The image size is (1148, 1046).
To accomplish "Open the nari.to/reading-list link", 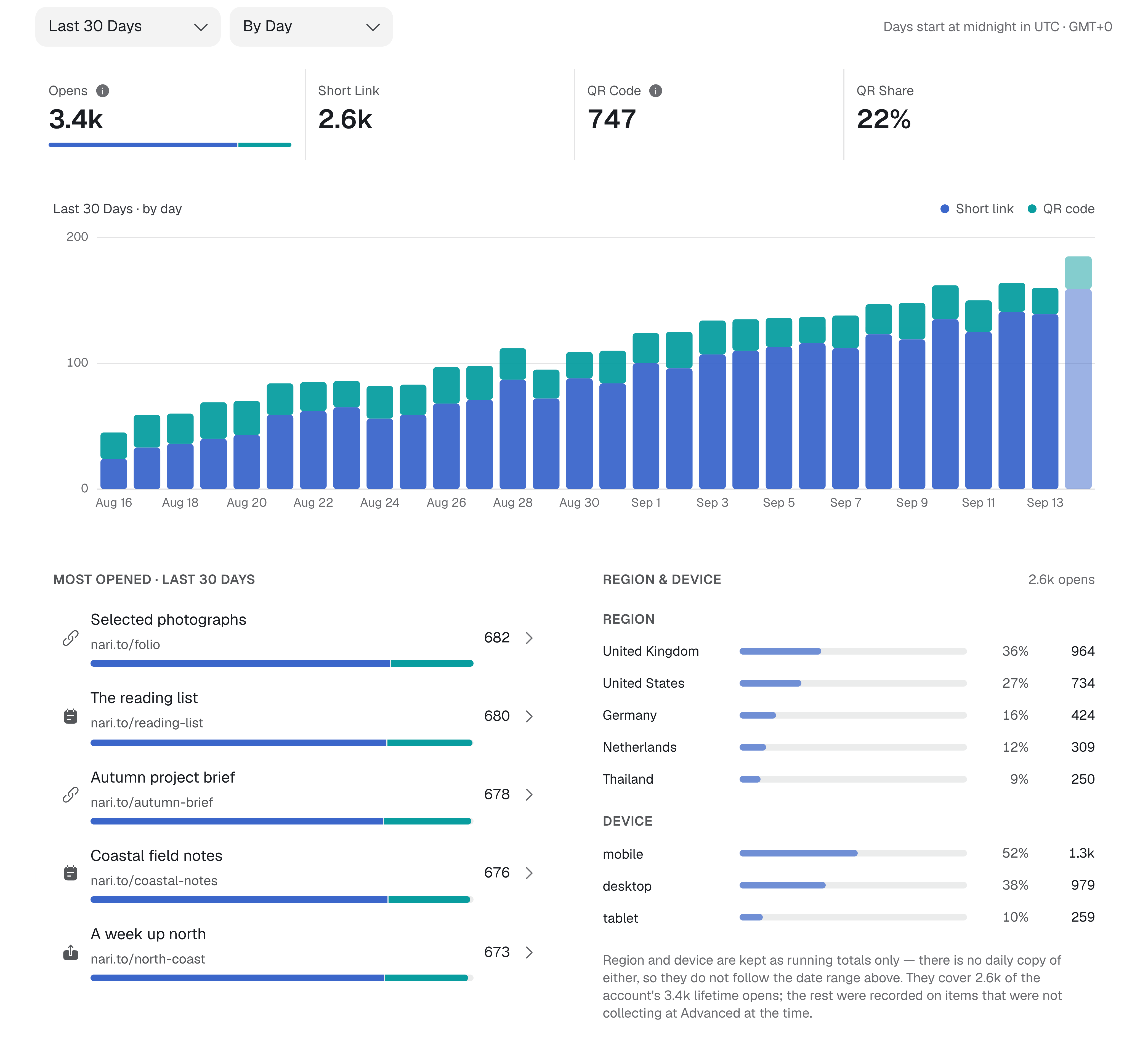I will point(147,723).
